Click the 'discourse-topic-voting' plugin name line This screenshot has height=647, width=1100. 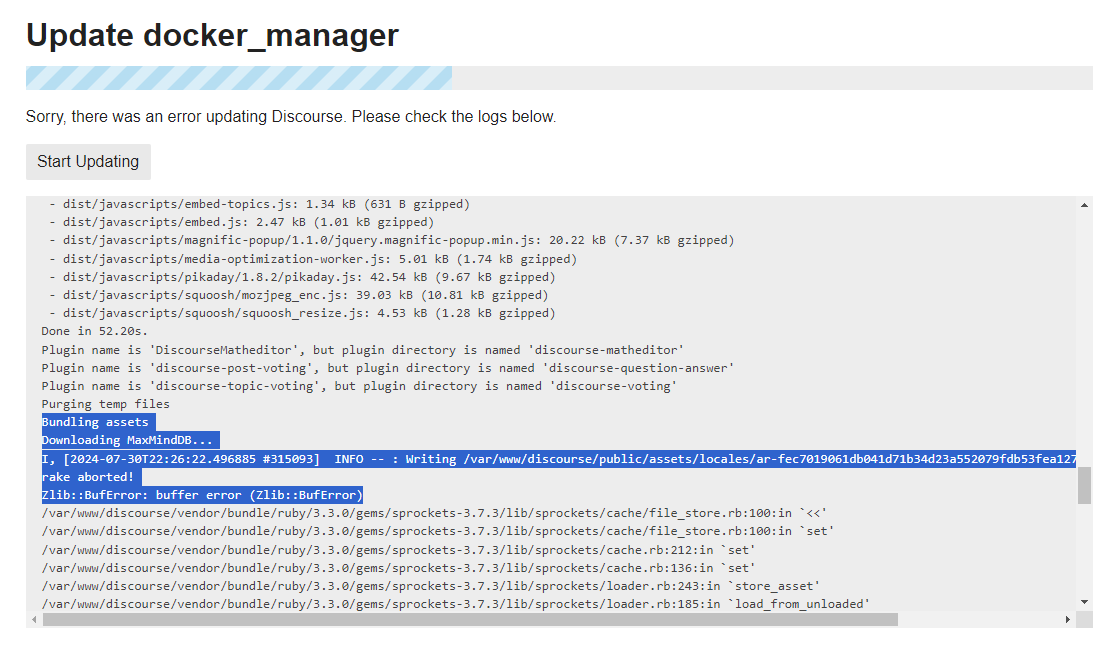tap(359, 387)
